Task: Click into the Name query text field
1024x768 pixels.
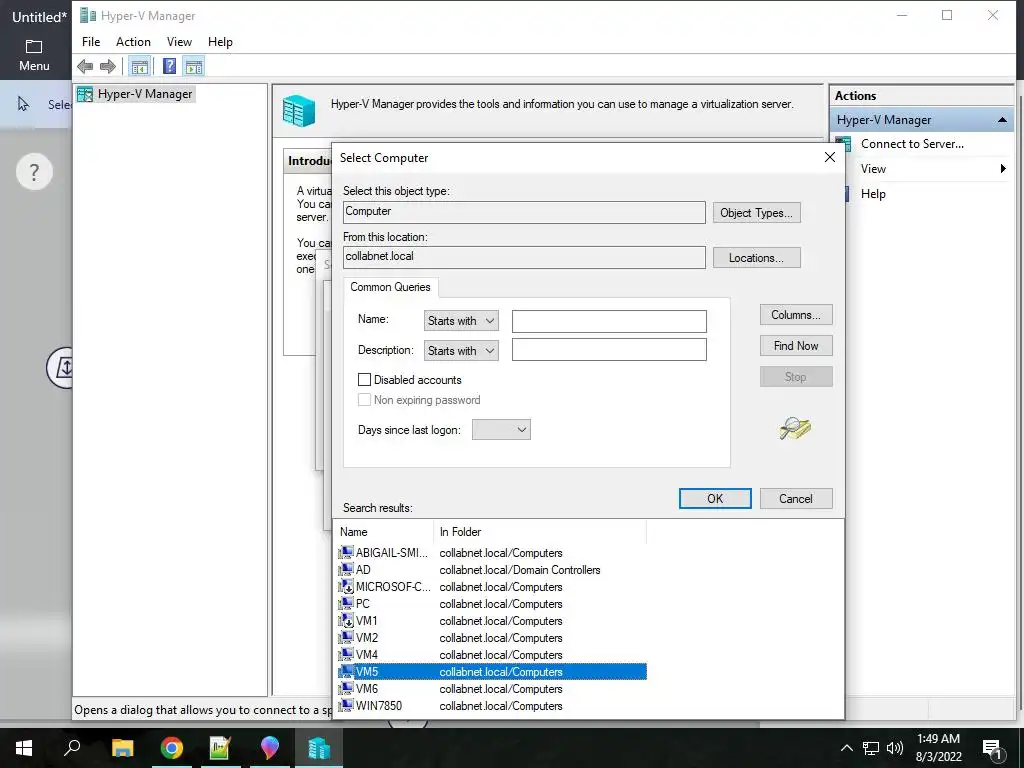Action: pos(609,321)
